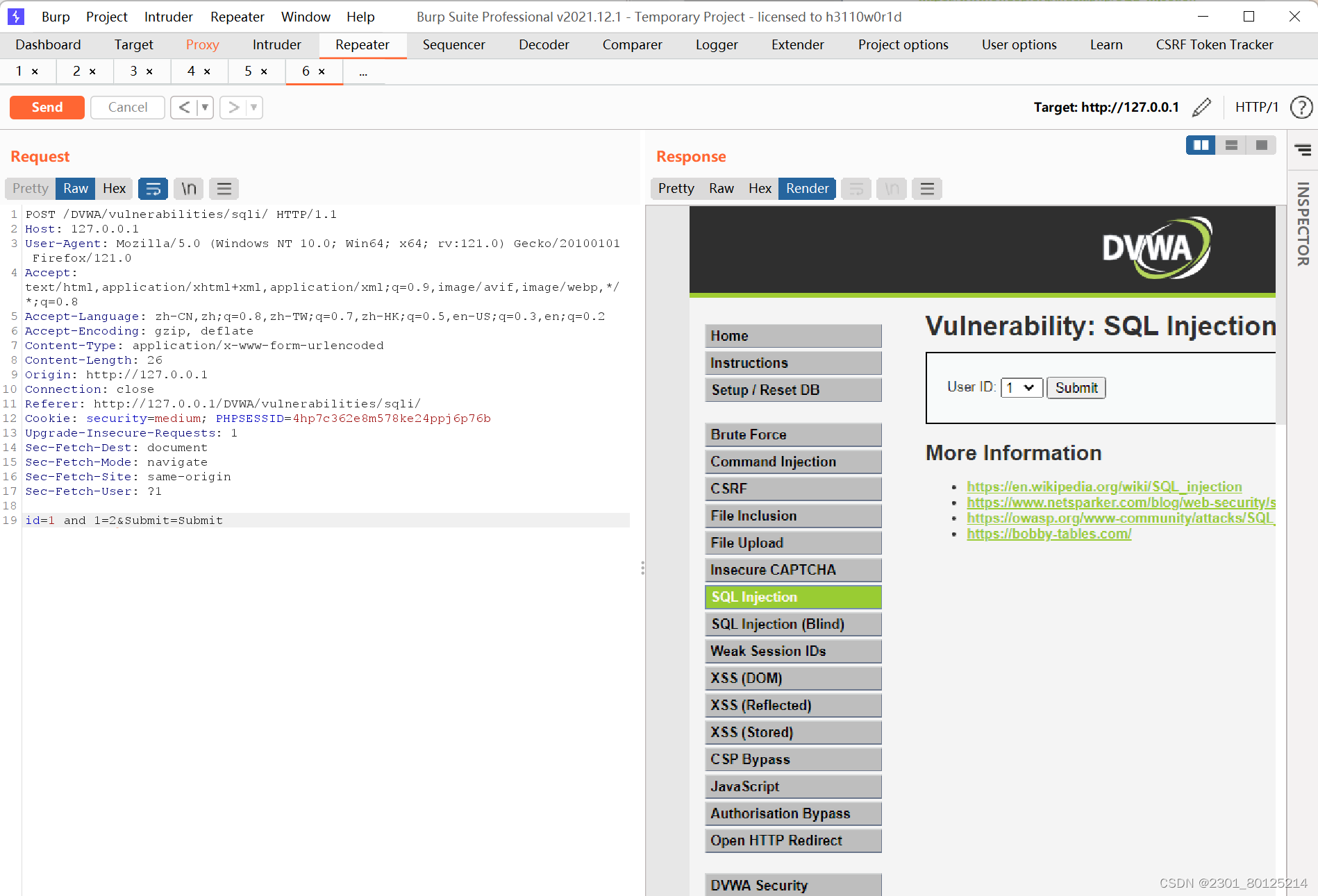
Task: Click SQL Injection (Blind) in DVWA menu
Action: (x=793, y=624)
